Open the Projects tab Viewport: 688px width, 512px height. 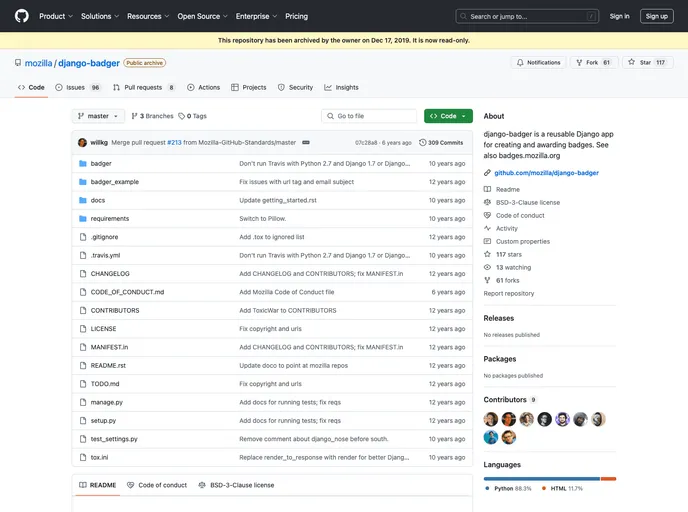coord(249,87)
